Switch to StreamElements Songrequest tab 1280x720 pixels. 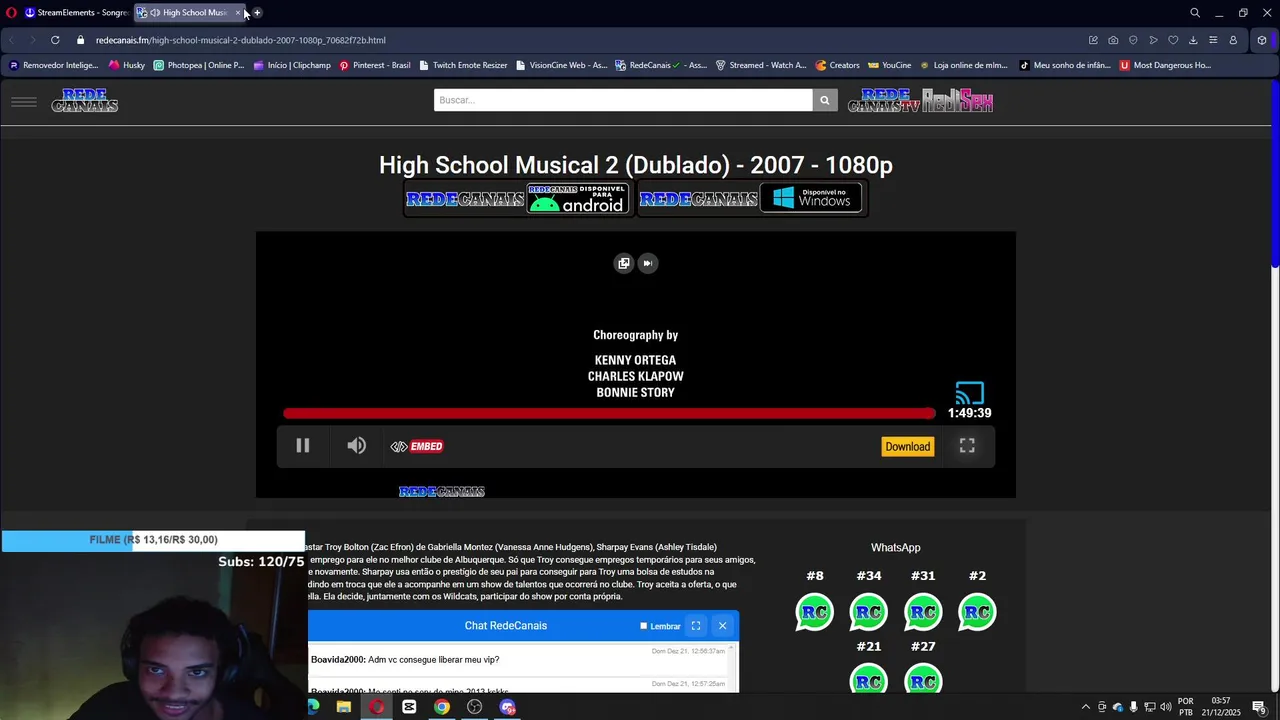[76, 12]
